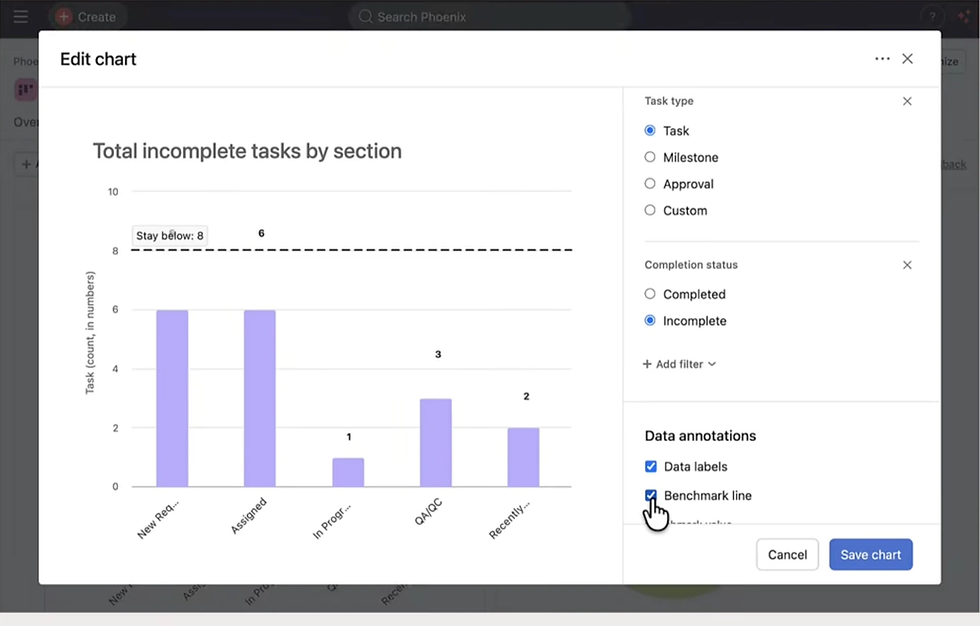This screenshot has width=980, height=626.
Task: Click the search magnifier icon
Action: coord(365,17)
